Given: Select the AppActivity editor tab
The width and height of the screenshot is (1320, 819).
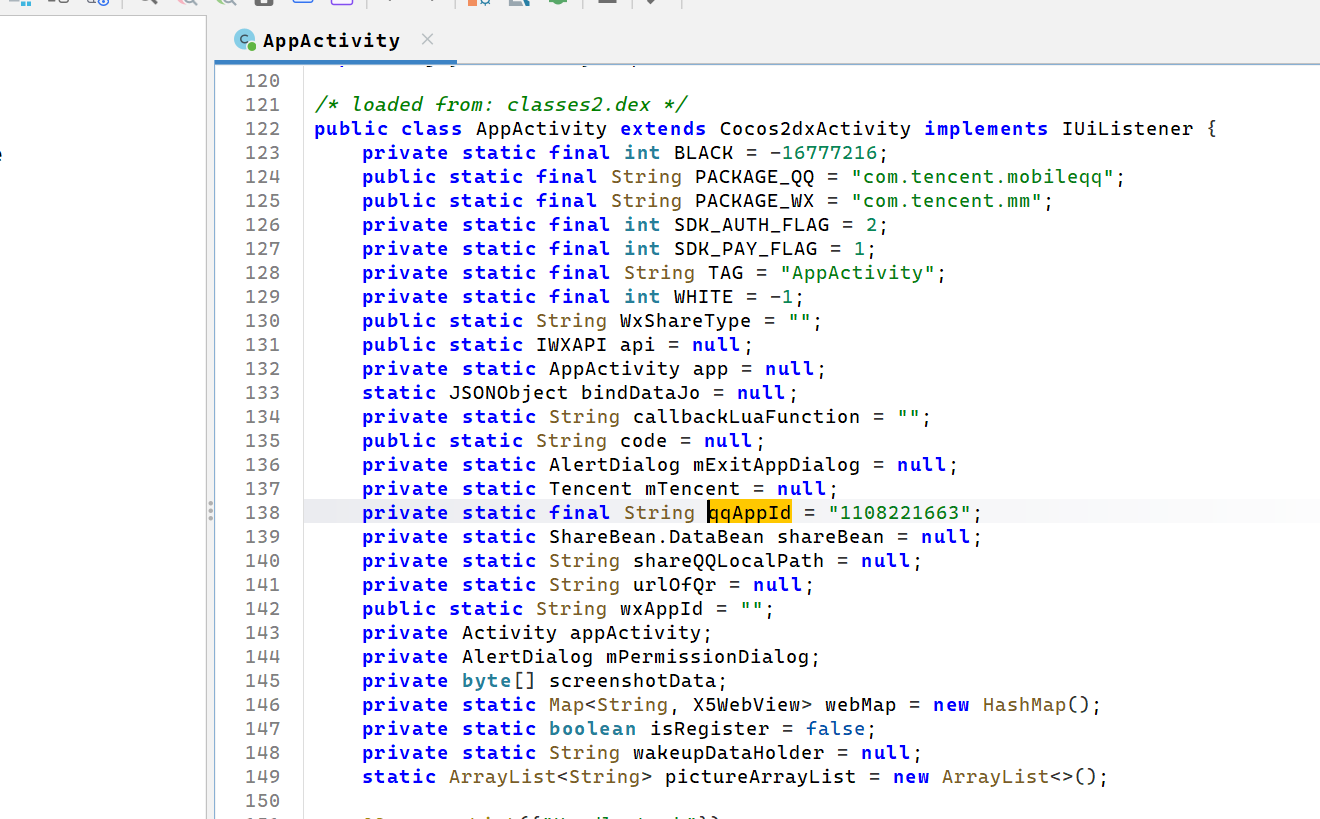Looking at the screenshot, I should [336, 41].
